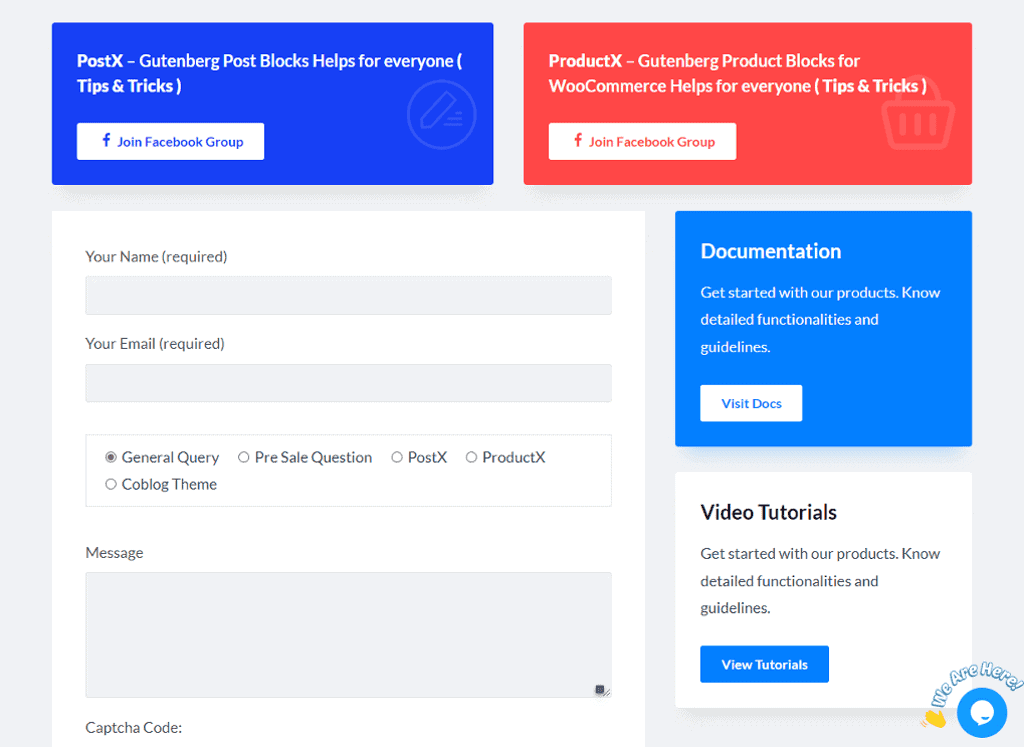Click the basket icon in ProductX banner
This screenshot has width=1024, height=747.
pos(917,117)
